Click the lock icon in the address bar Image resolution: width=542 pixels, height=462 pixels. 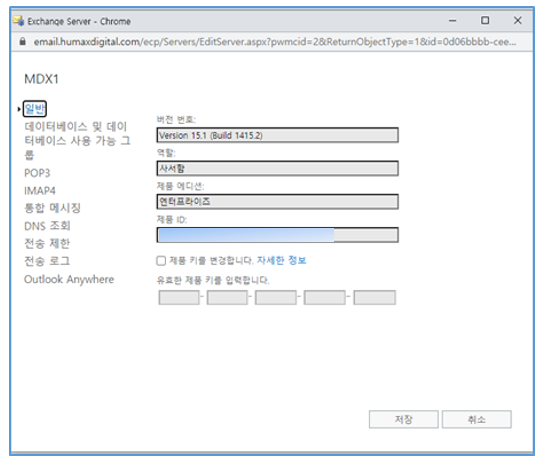tap(22, 42)
